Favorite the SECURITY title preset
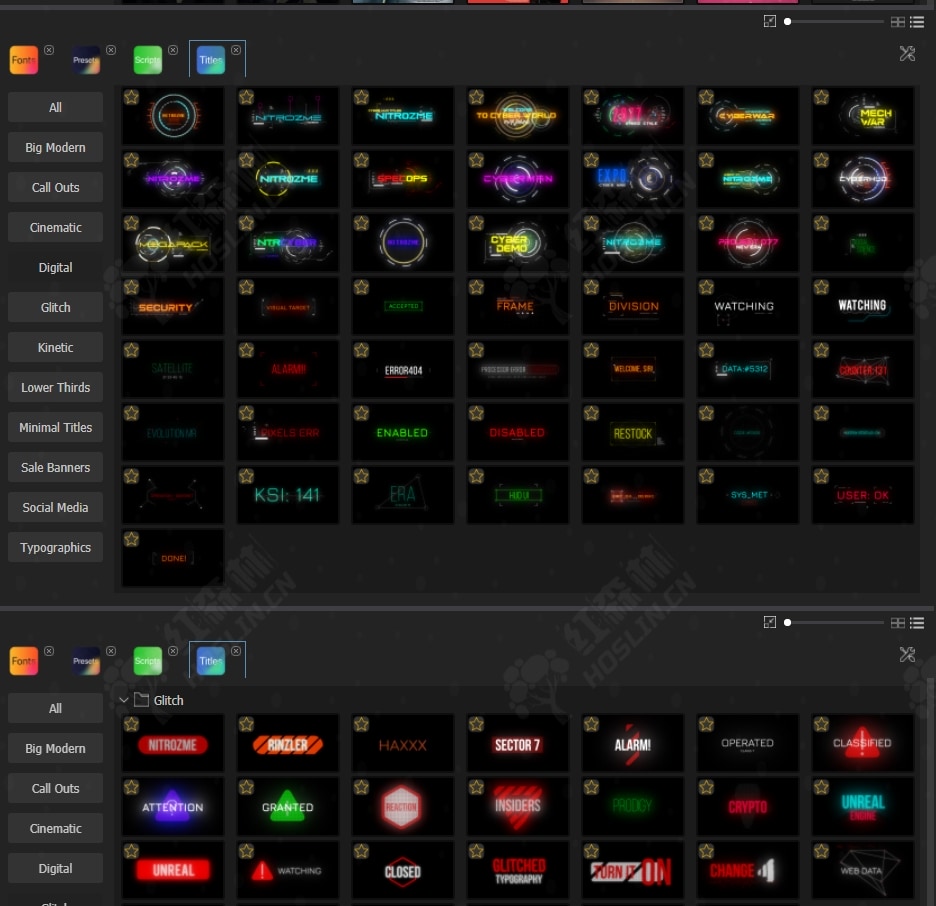 tap(131, 287)
